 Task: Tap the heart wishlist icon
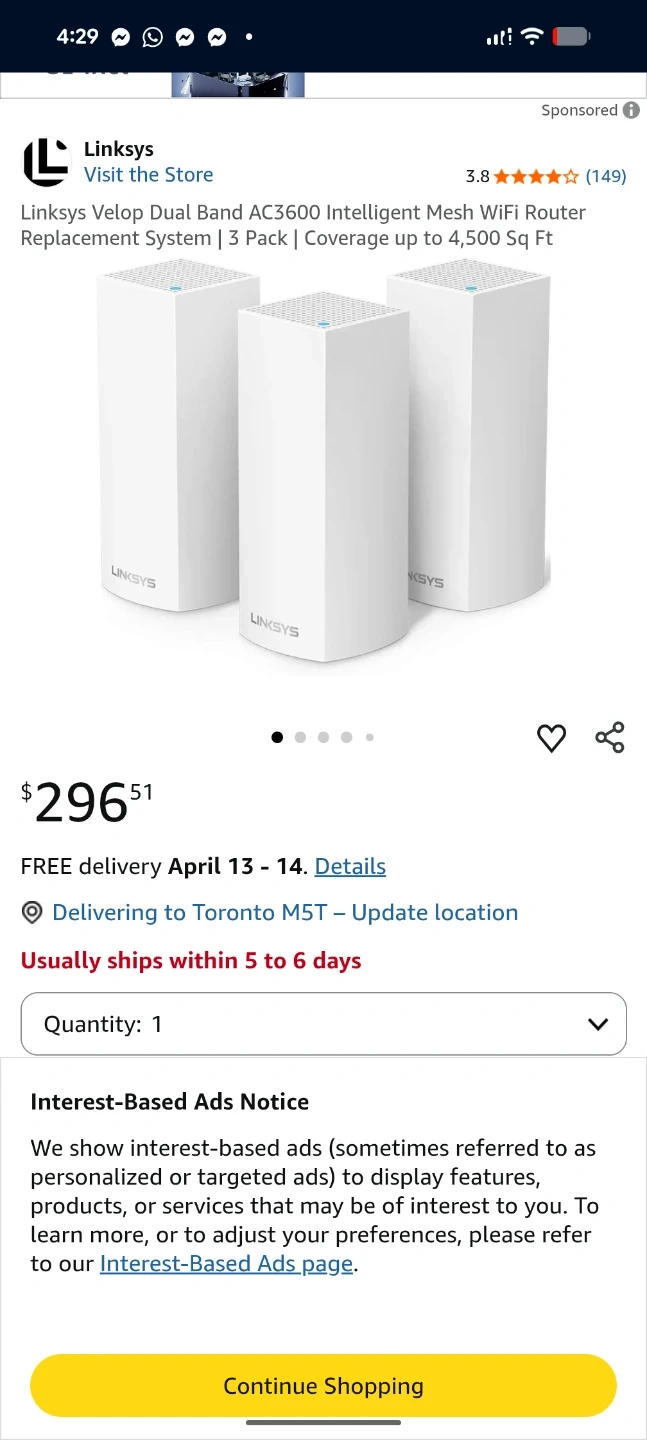click(x=551, y=738)
